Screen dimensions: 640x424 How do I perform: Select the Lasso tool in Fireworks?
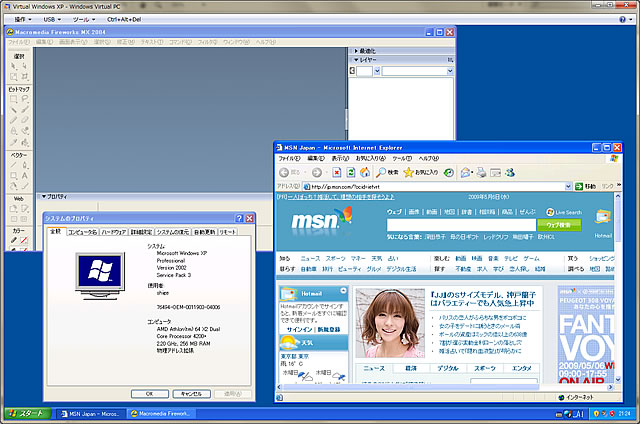24,99
